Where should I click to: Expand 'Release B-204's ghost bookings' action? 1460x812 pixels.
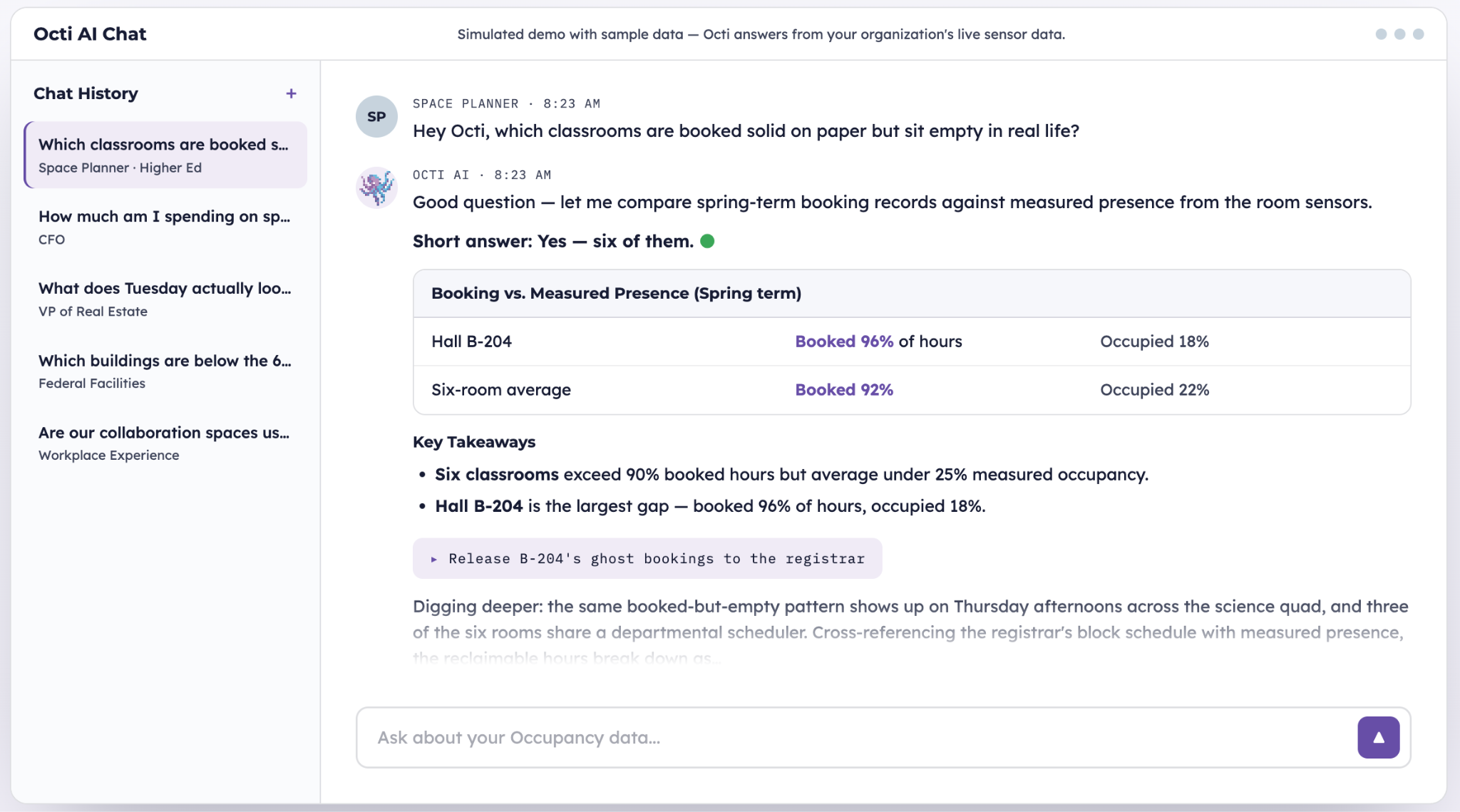[x=647, y=558]
